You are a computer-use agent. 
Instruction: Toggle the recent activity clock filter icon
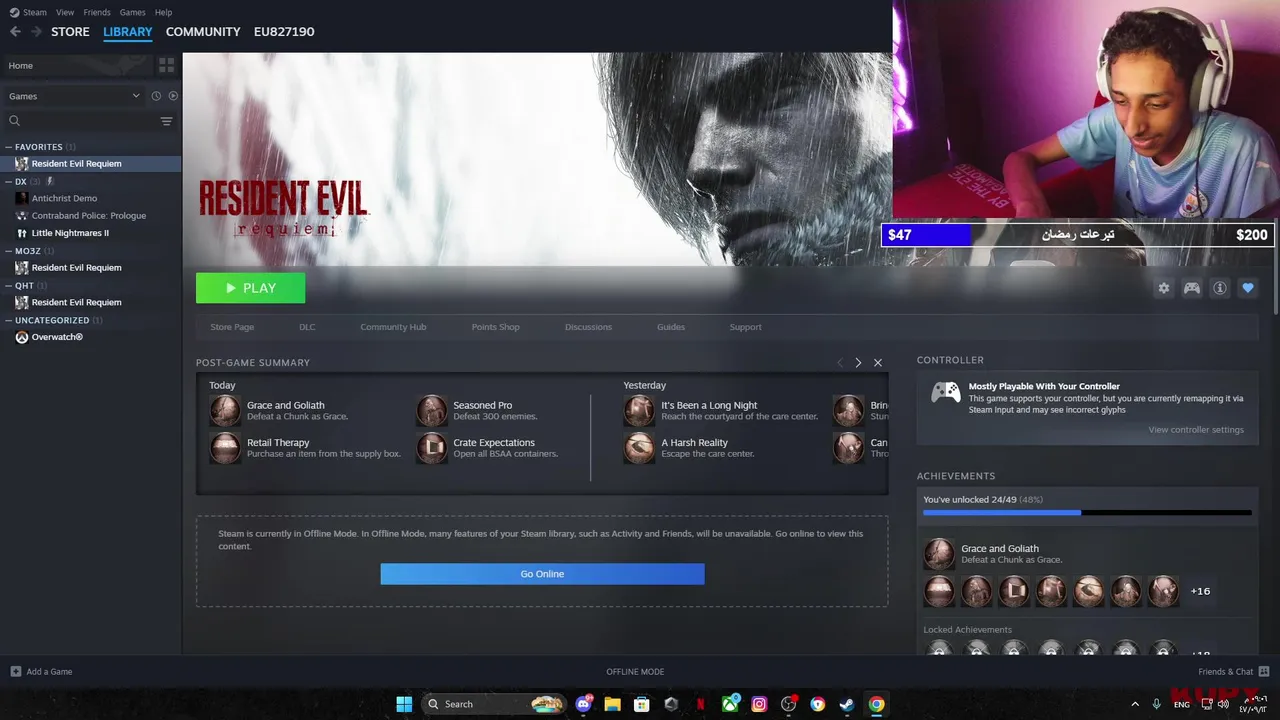click(156, 96)
